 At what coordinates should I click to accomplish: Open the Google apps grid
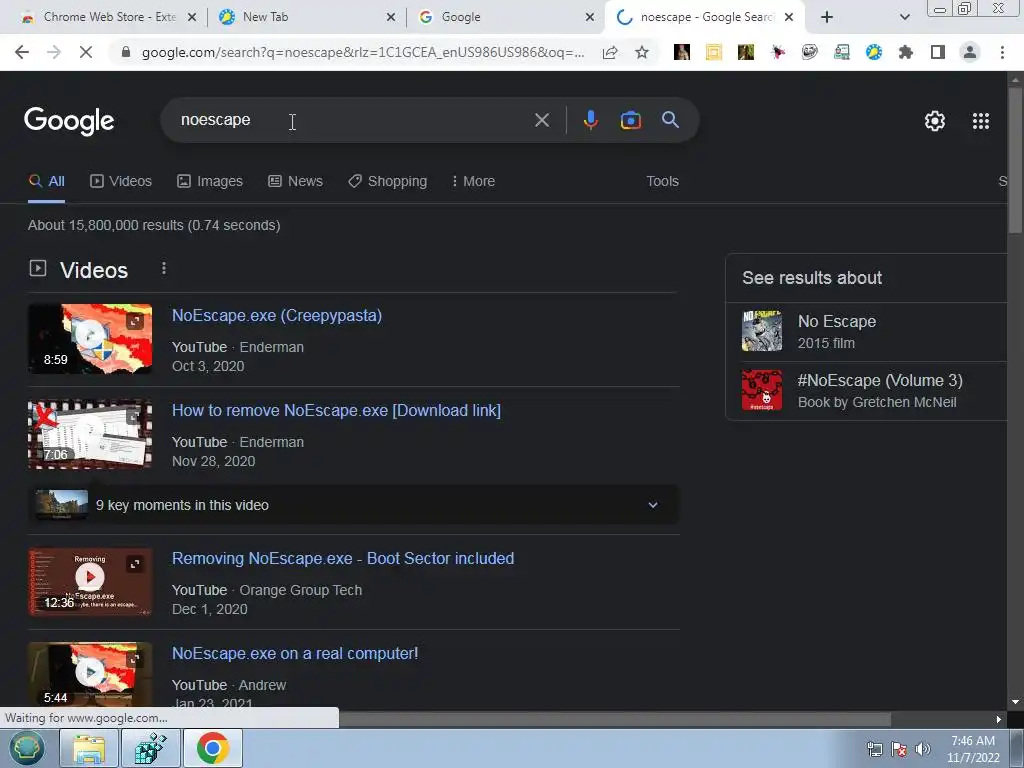[x=980, y=121]
